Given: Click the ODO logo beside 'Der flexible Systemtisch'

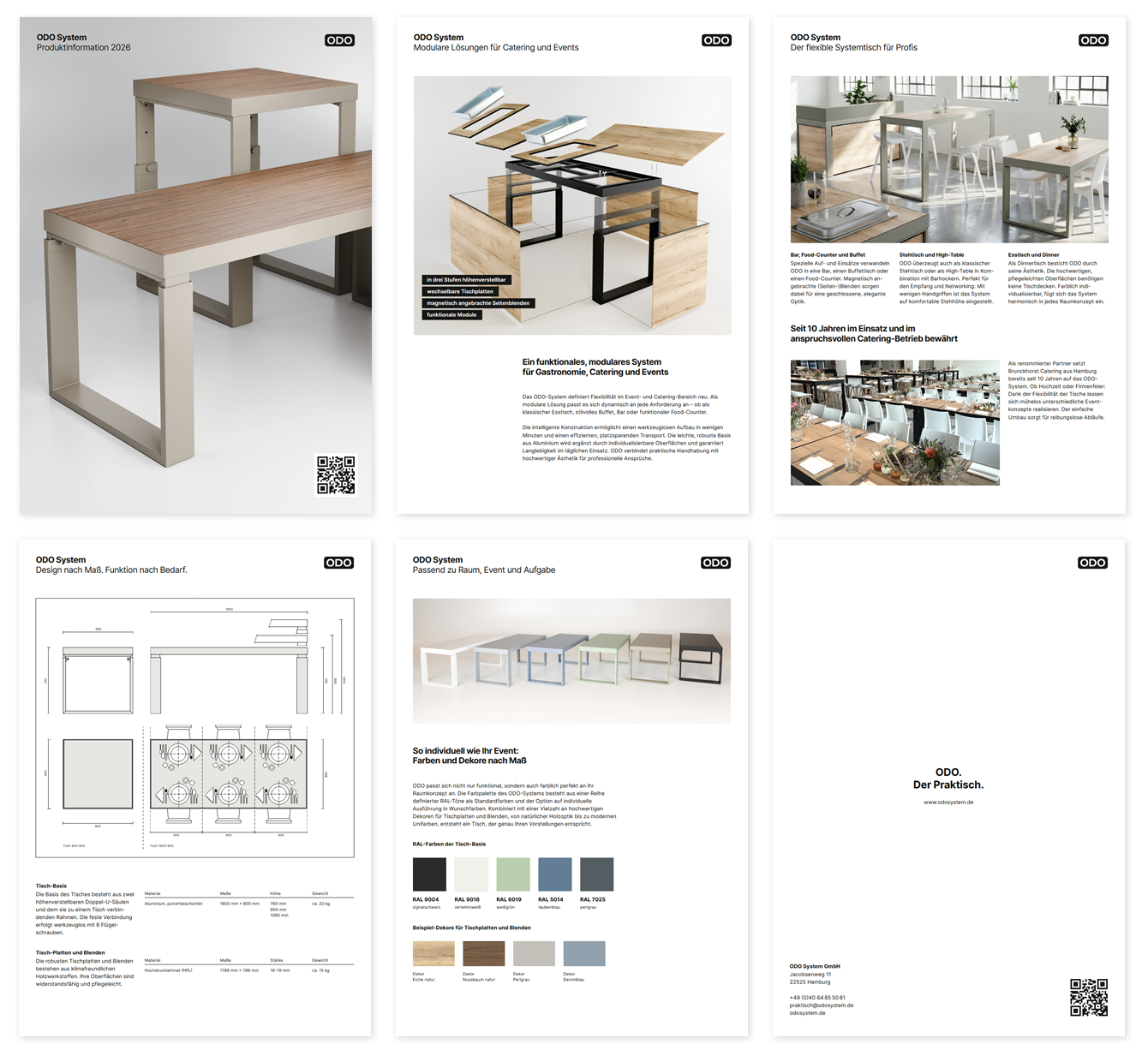Looking at the screenshot, I should click(1093, 40).
